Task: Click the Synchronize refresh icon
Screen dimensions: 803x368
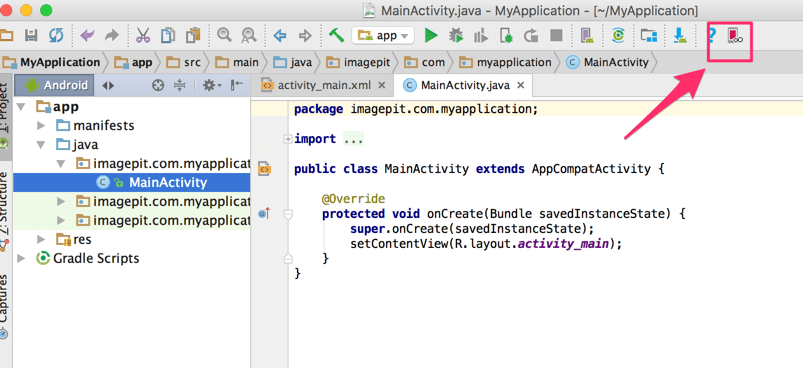Action: coord(56,35)
